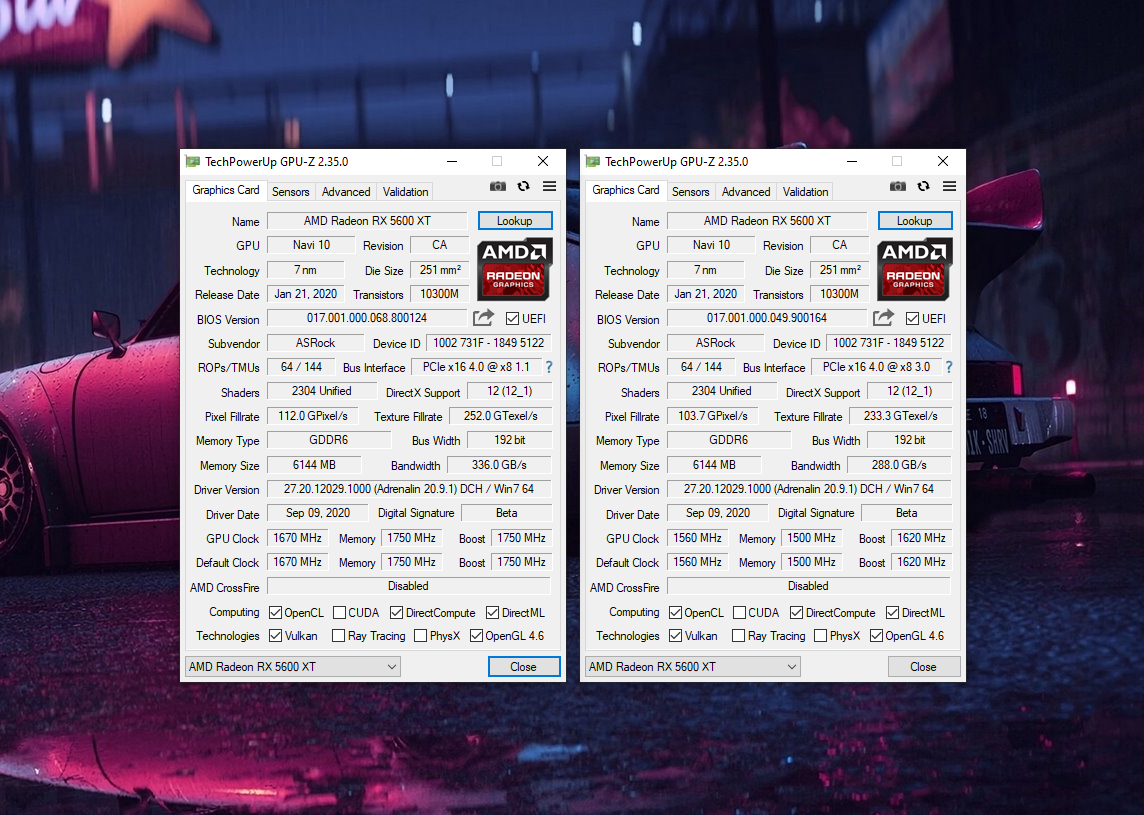
Task: Switch to Sensors tab in left window
Action: click(290, 192)
